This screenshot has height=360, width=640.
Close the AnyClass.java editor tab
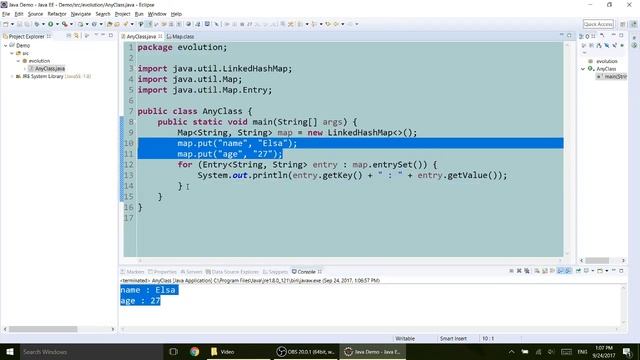[160, 36]
